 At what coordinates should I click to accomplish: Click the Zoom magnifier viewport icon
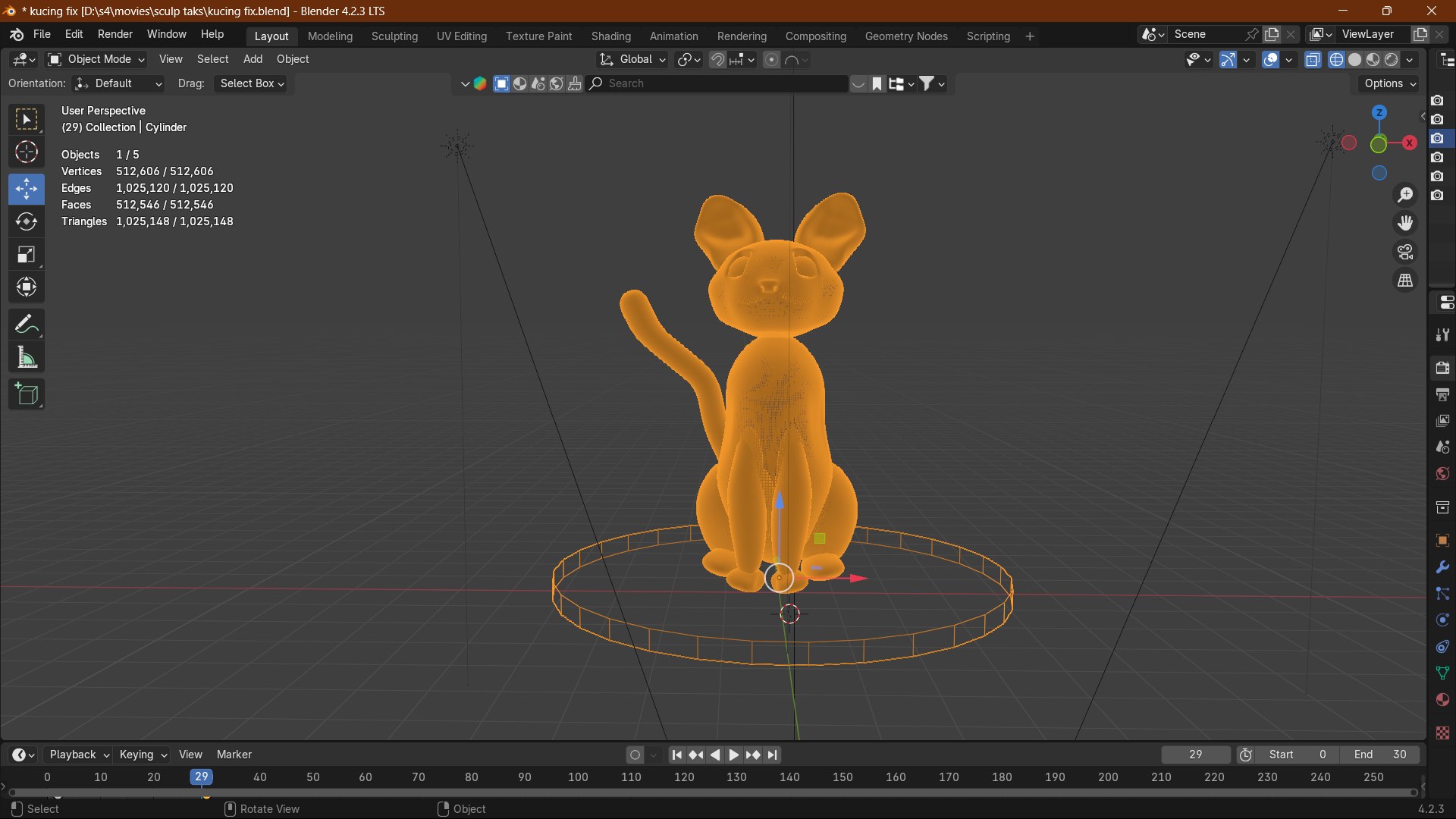1405,195
